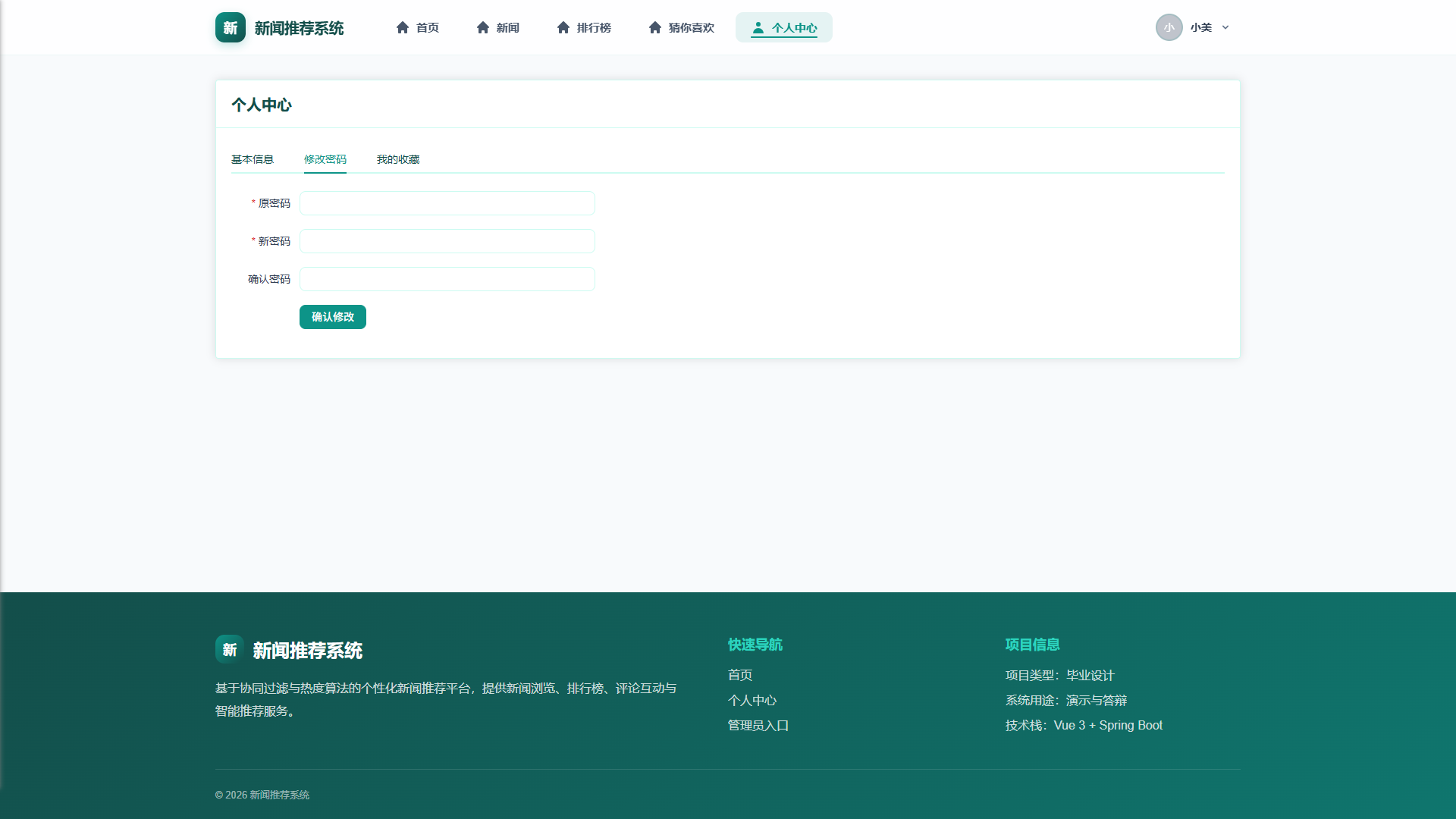Focus the 原密码 input field
The image size is (1456, 819).
pos(447,203)
